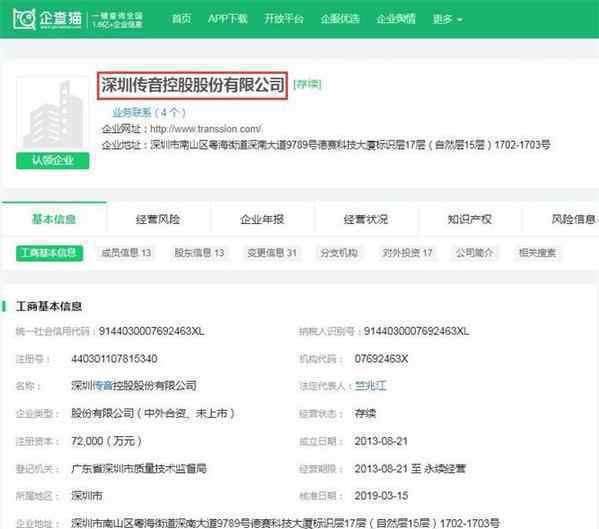
Task: Go to 开放平台 in top navigation
Action: (x=284, y=19)
